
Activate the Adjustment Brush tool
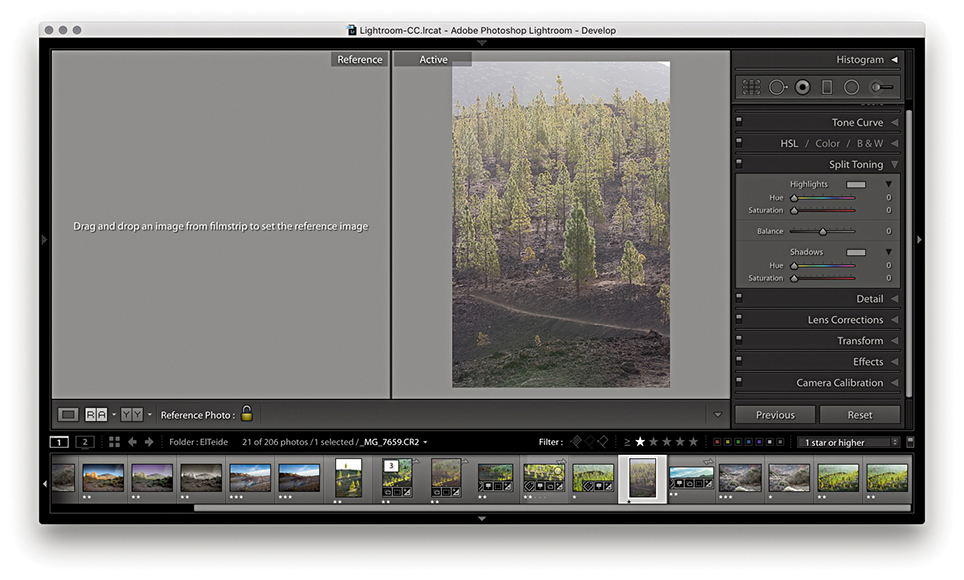(881, 87)
